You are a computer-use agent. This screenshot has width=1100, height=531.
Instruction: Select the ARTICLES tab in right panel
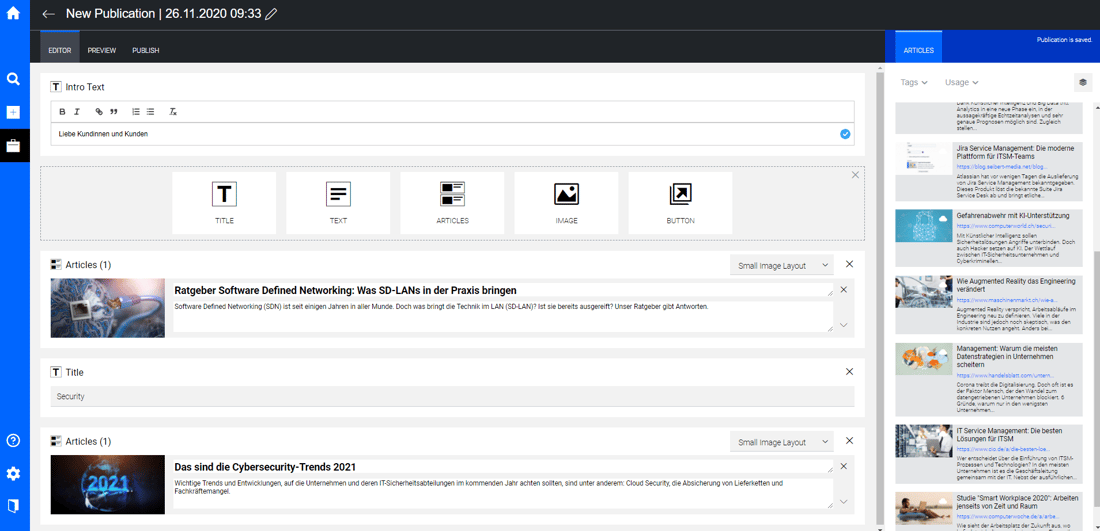click(x=918, y=51)
